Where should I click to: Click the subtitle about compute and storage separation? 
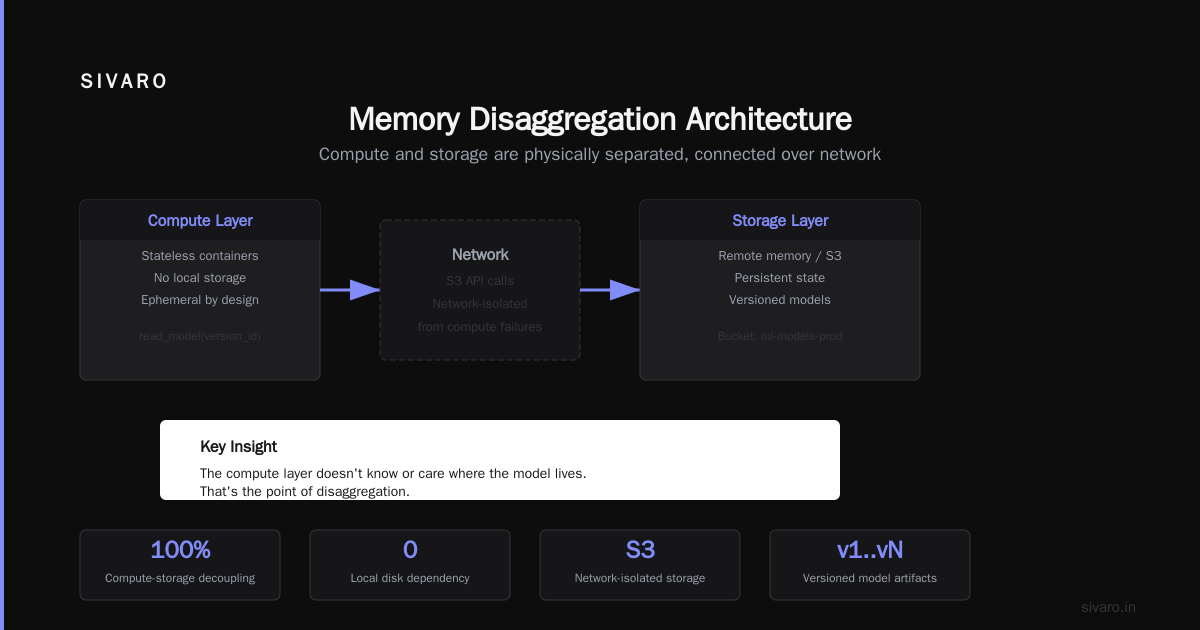[x=600, y=154]
